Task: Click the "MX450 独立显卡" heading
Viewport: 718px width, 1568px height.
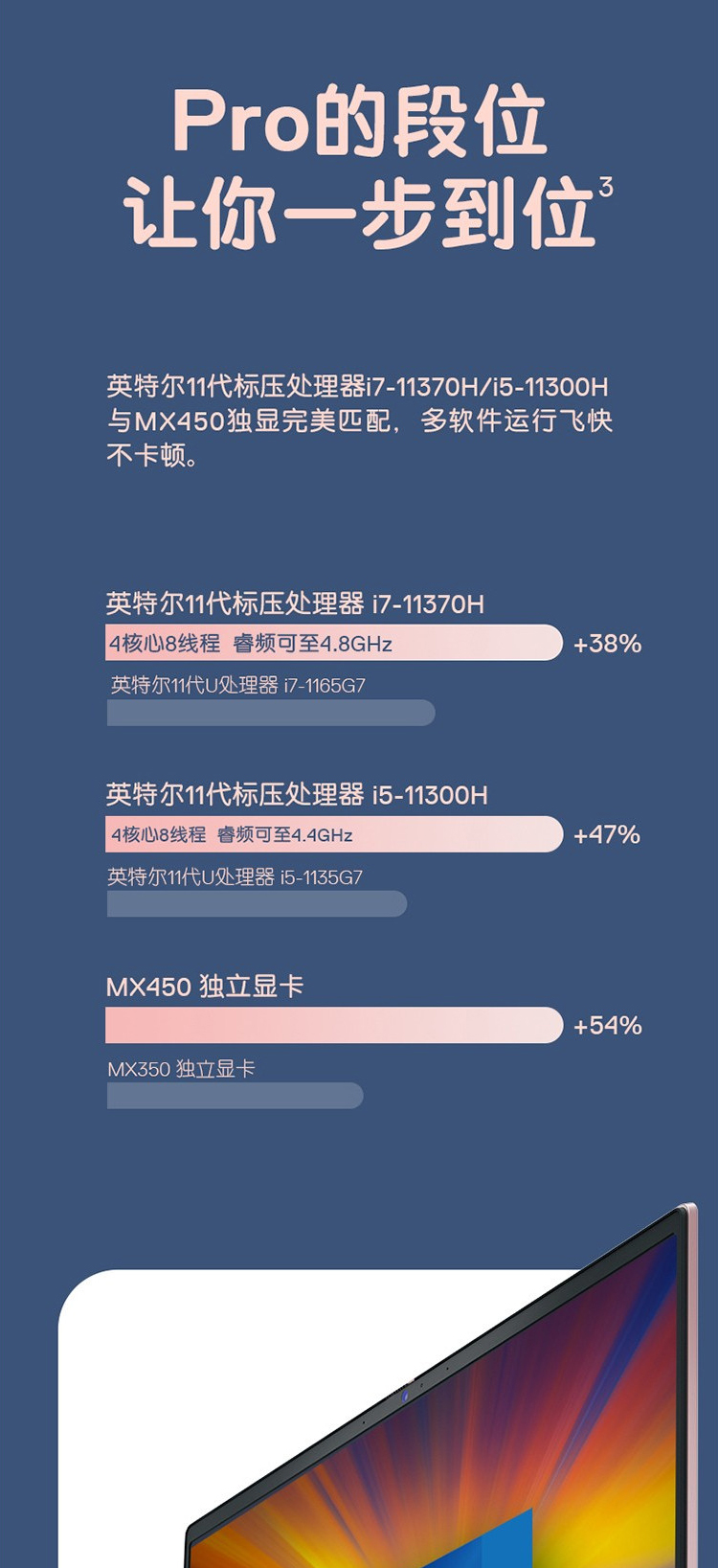Action: pos(205,987)
